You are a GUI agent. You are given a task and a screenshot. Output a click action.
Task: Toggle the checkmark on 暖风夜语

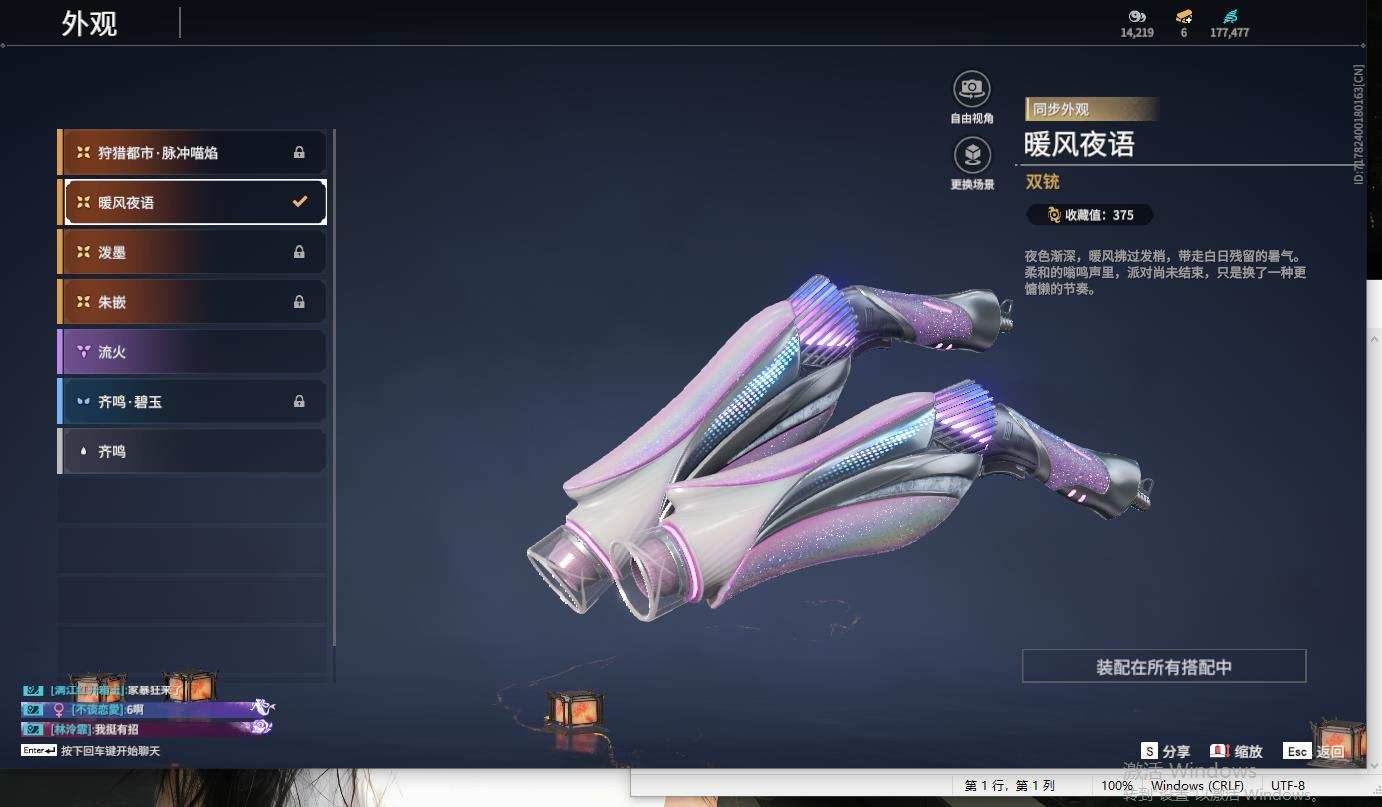click(299, 202)
